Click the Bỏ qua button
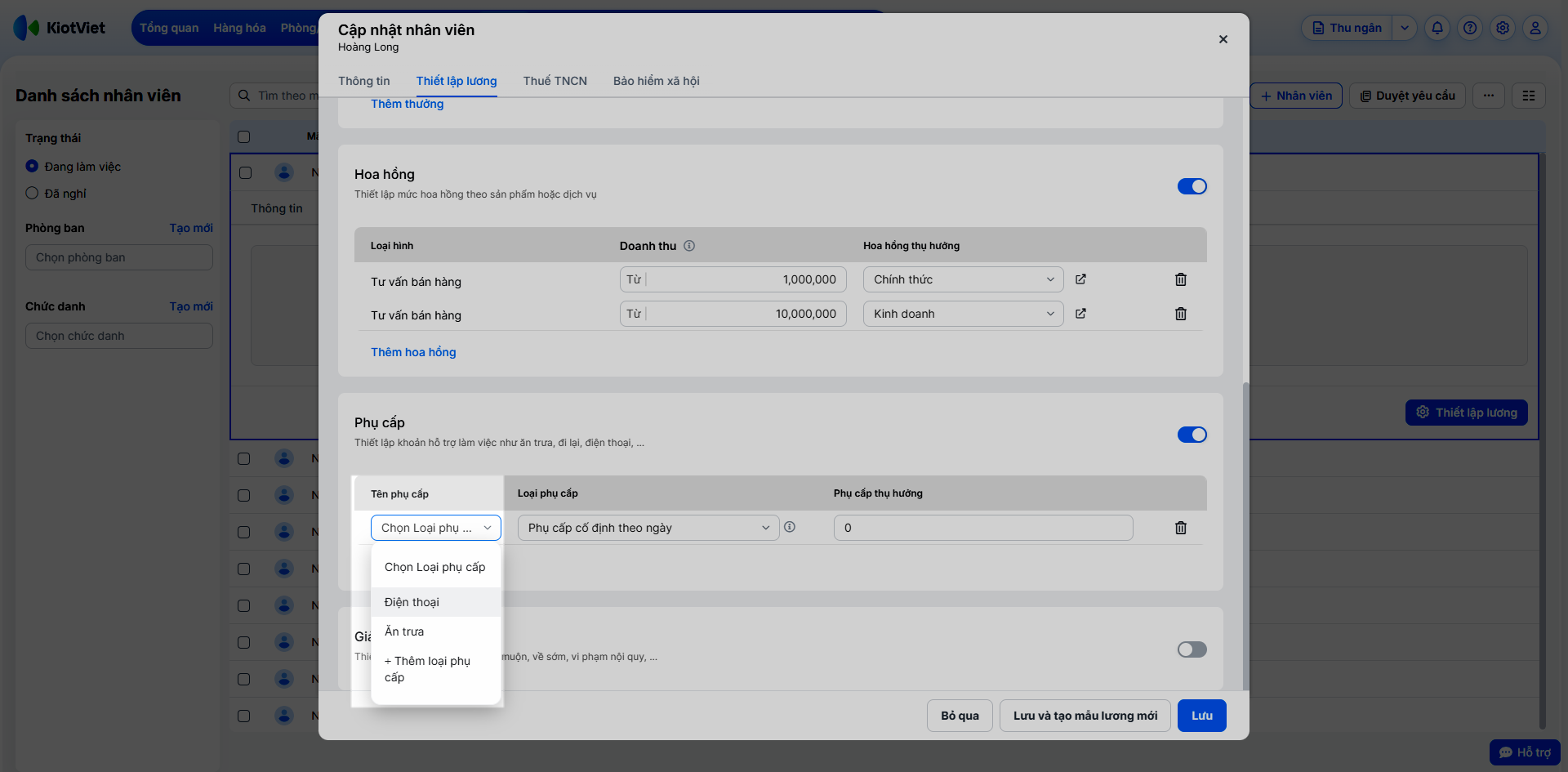The image size is (1568, 772). (960, 716)
